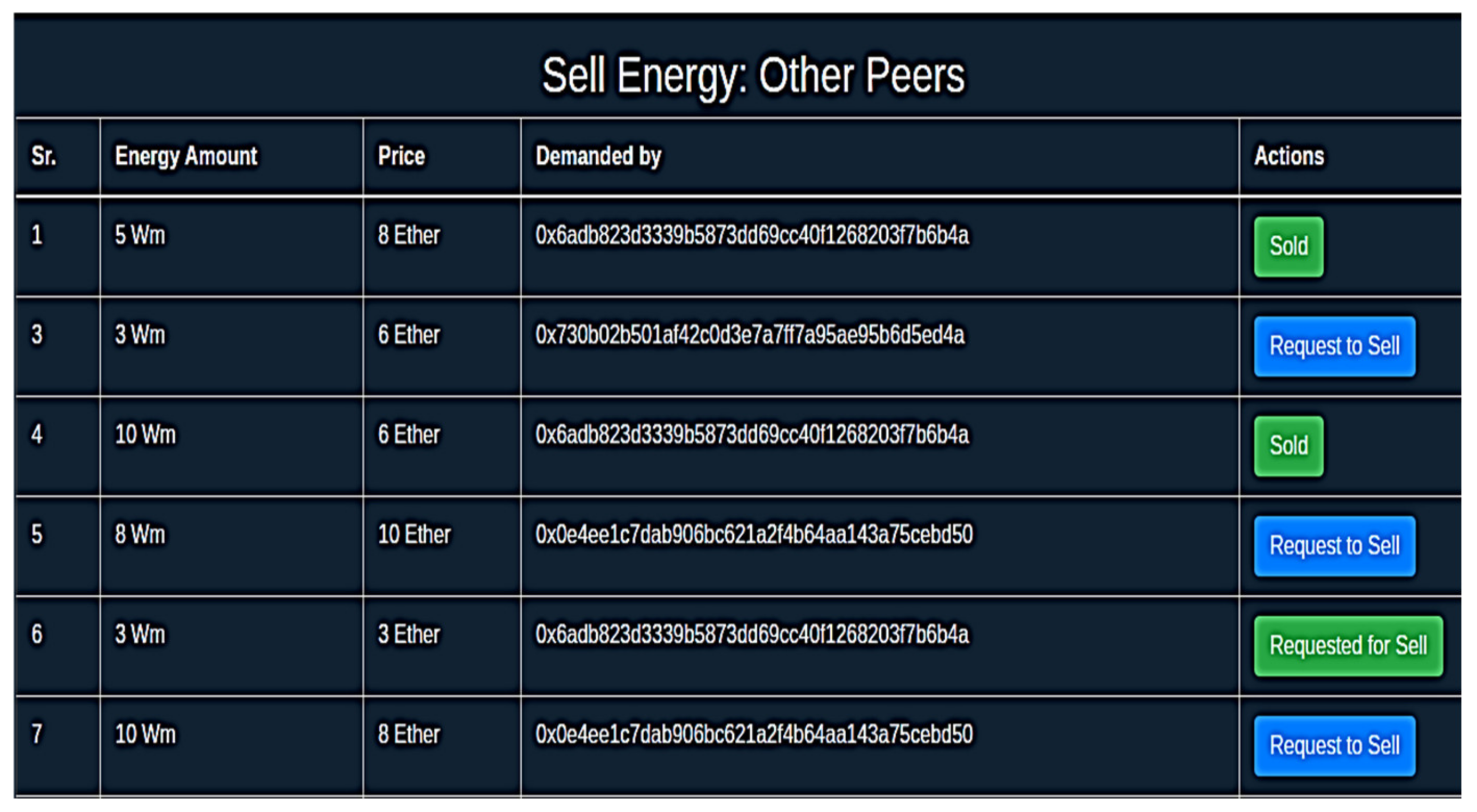
Task: Click the Actions column header
Action: 1288,156
